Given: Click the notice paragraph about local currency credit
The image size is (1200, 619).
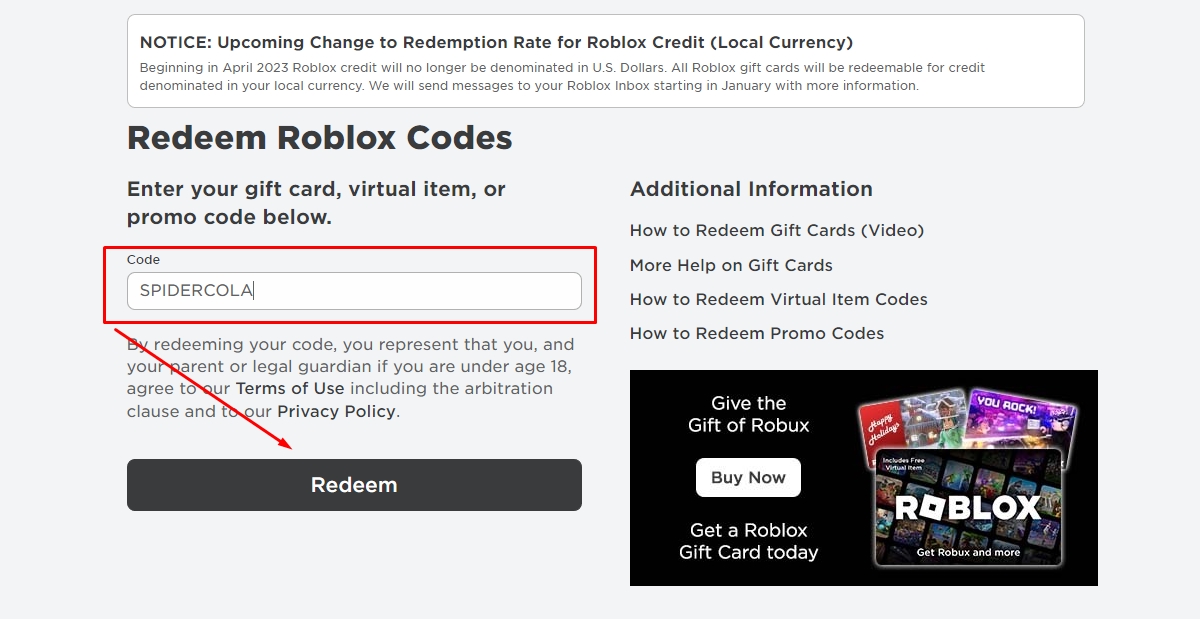Looking at the screenshot, I should click(562, 77).
